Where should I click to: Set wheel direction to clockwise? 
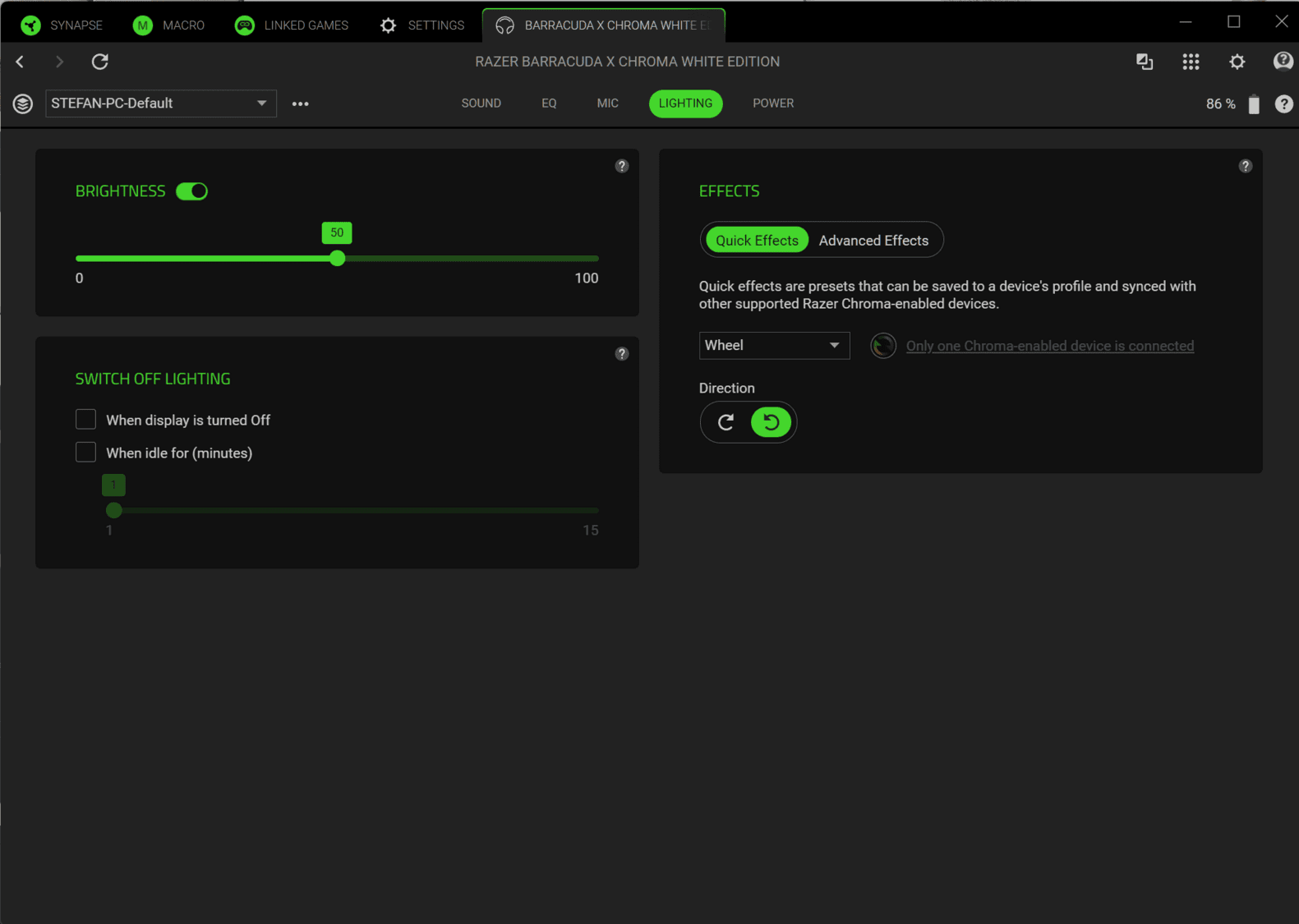(726, 422)
